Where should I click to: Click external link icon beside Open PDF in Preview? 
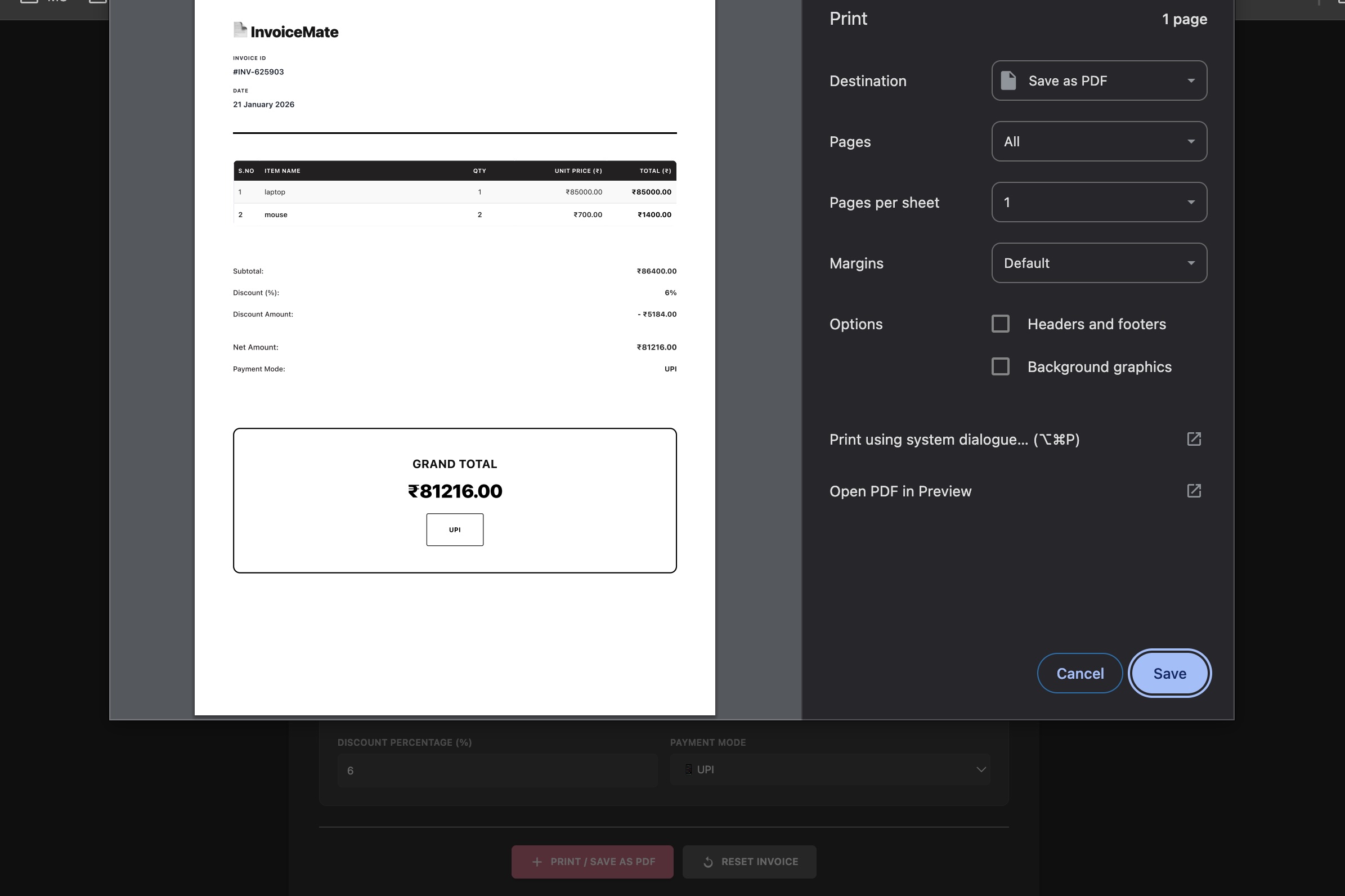tap(1194, 491)
